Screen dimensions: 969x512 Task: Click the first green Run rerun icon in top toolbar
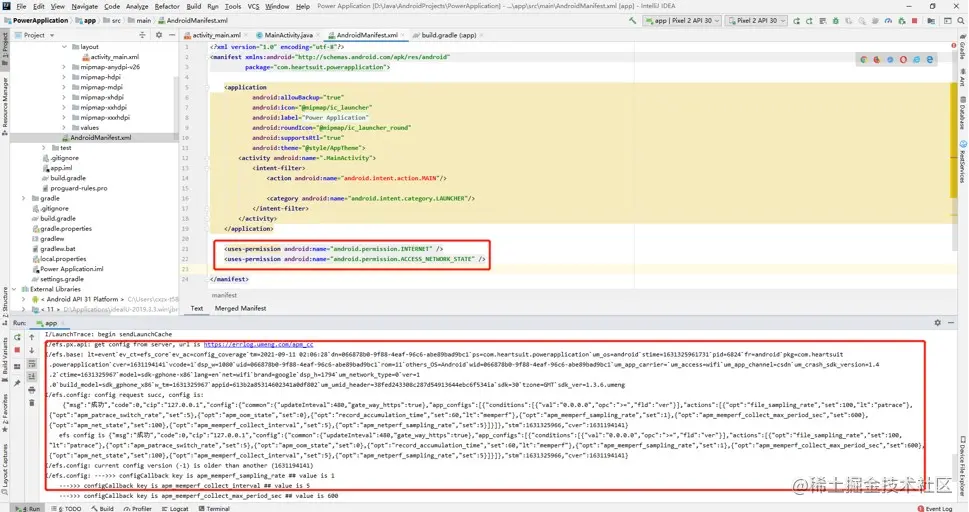click(x=797, y=20)
